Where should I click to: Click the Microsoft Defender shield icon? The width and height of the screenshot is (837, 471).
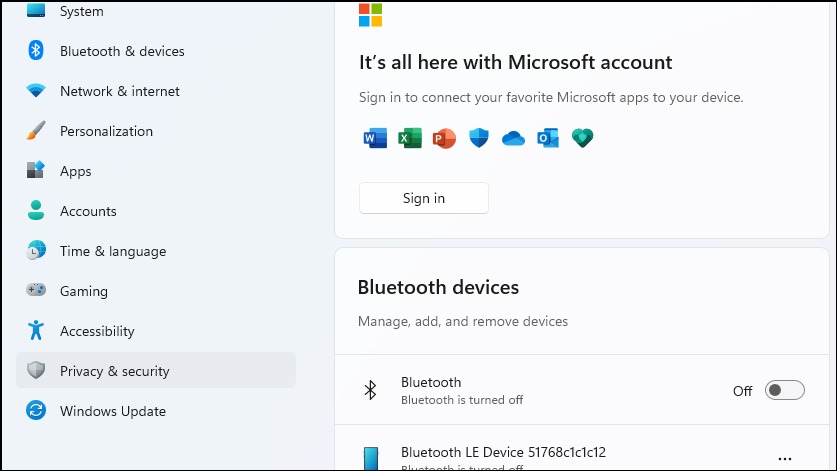479,138
